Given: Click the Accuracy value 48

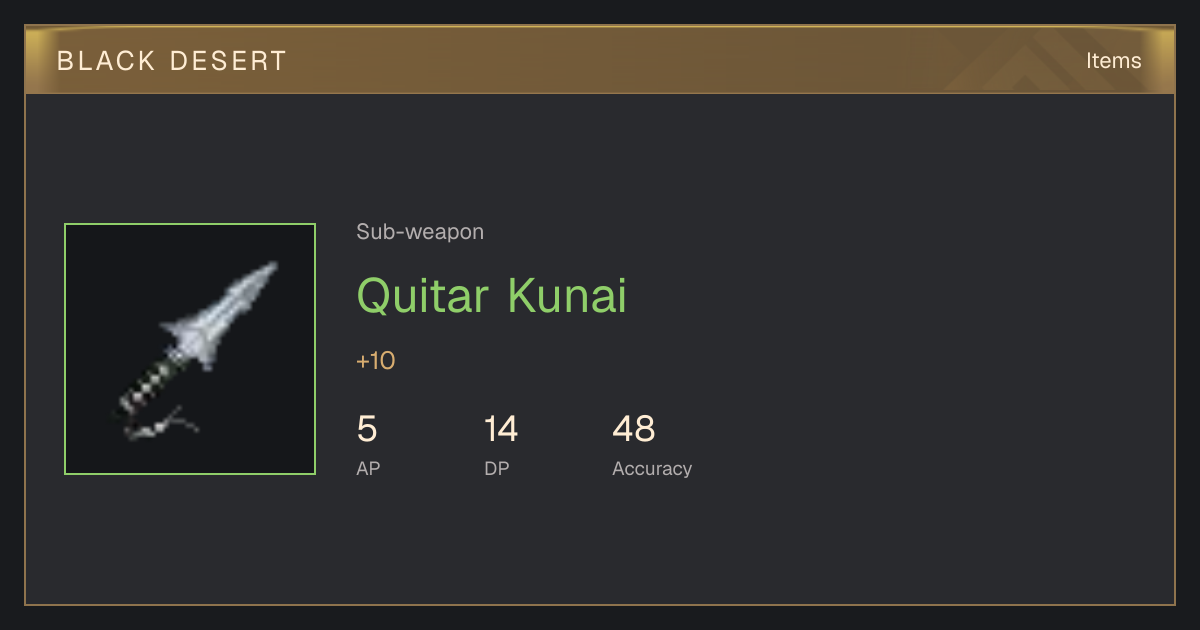Looking at the screenshot, I should point(634,429).
